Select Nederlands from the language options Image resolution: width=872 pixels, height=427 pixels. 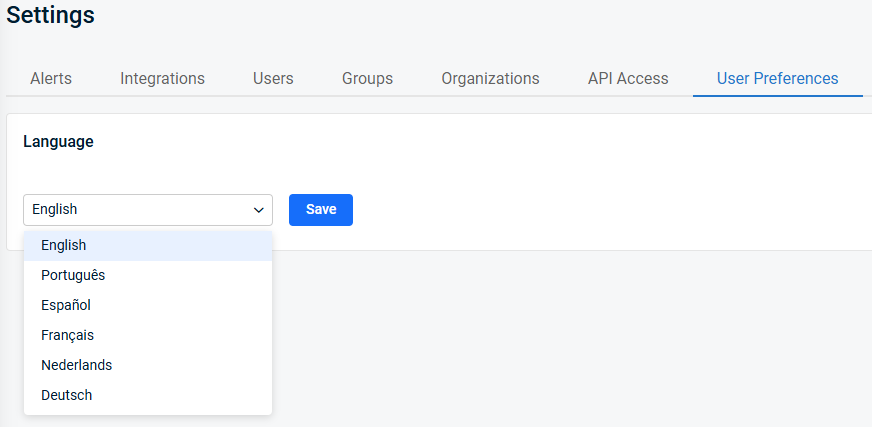tap(148, 365)
